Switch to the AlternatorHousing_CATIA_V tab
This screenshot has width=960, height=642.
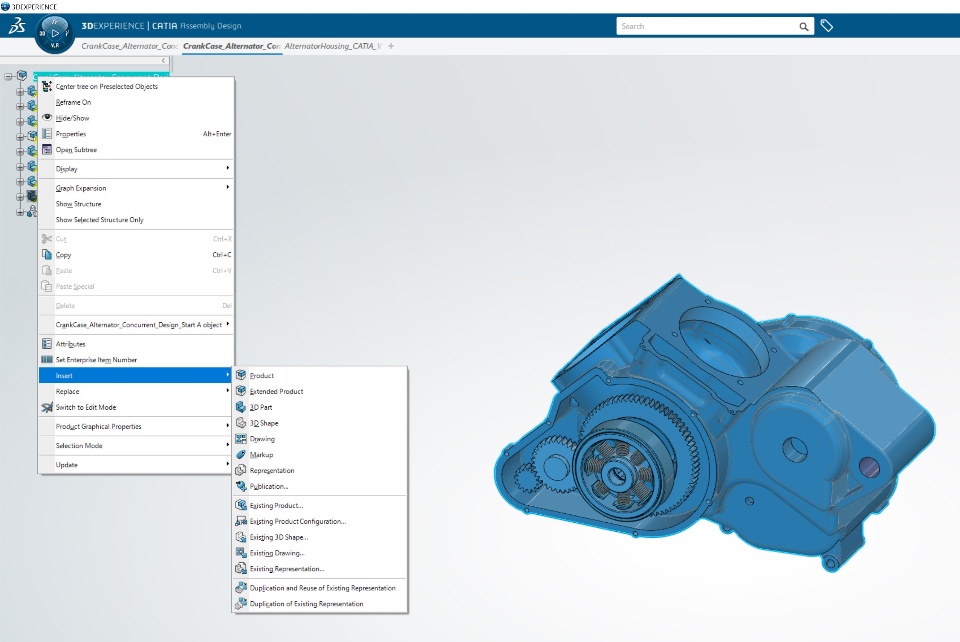coord(332,46)
